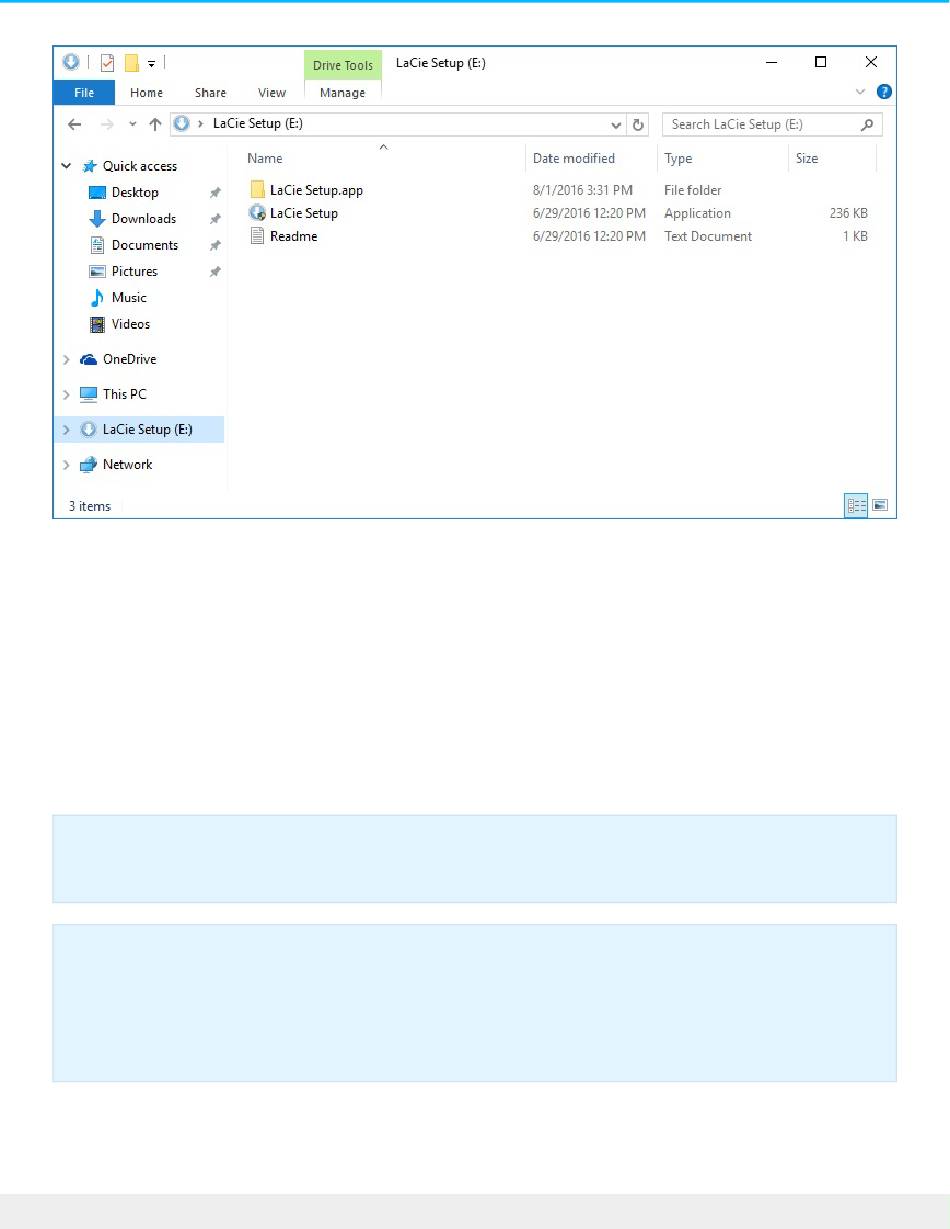This screenshot has height=1229, width=950.
Task: Click the pin icon beside Downloads
Action: point(215,219)
